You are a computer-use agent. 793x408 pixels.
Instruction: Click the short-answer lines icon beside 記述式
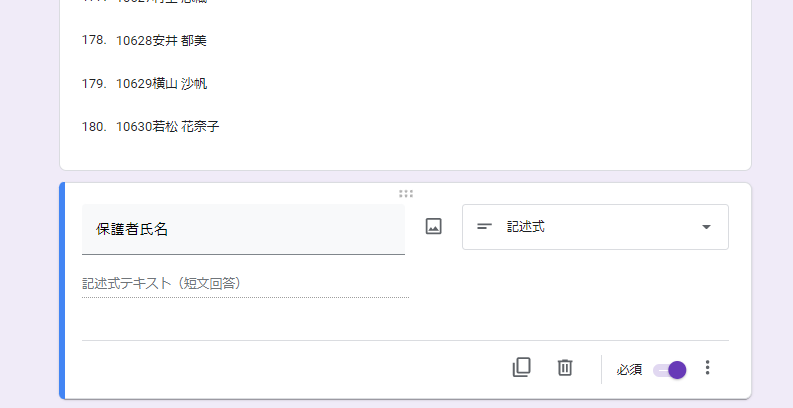(484, 227)
